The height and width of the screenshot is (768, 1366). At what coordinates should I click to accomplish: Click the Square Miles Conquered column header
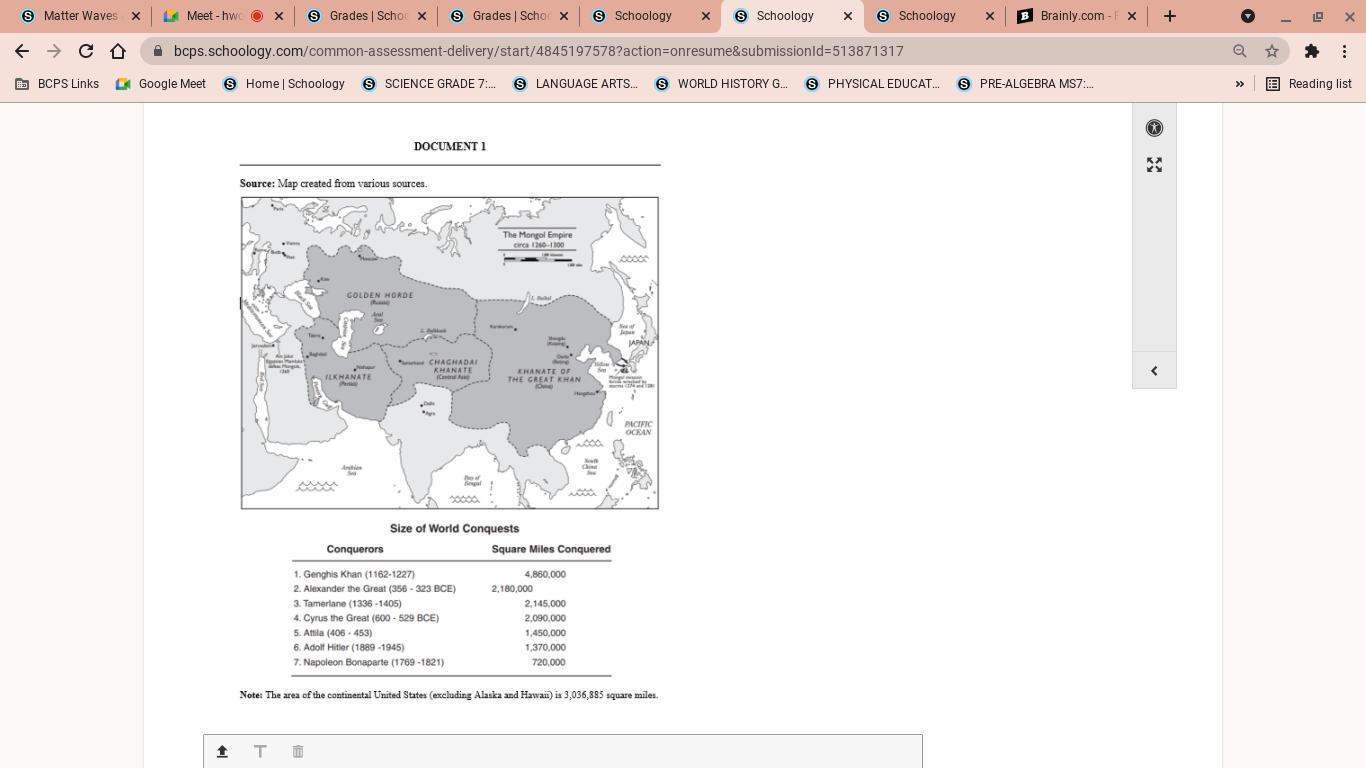[x=551, y=549]
